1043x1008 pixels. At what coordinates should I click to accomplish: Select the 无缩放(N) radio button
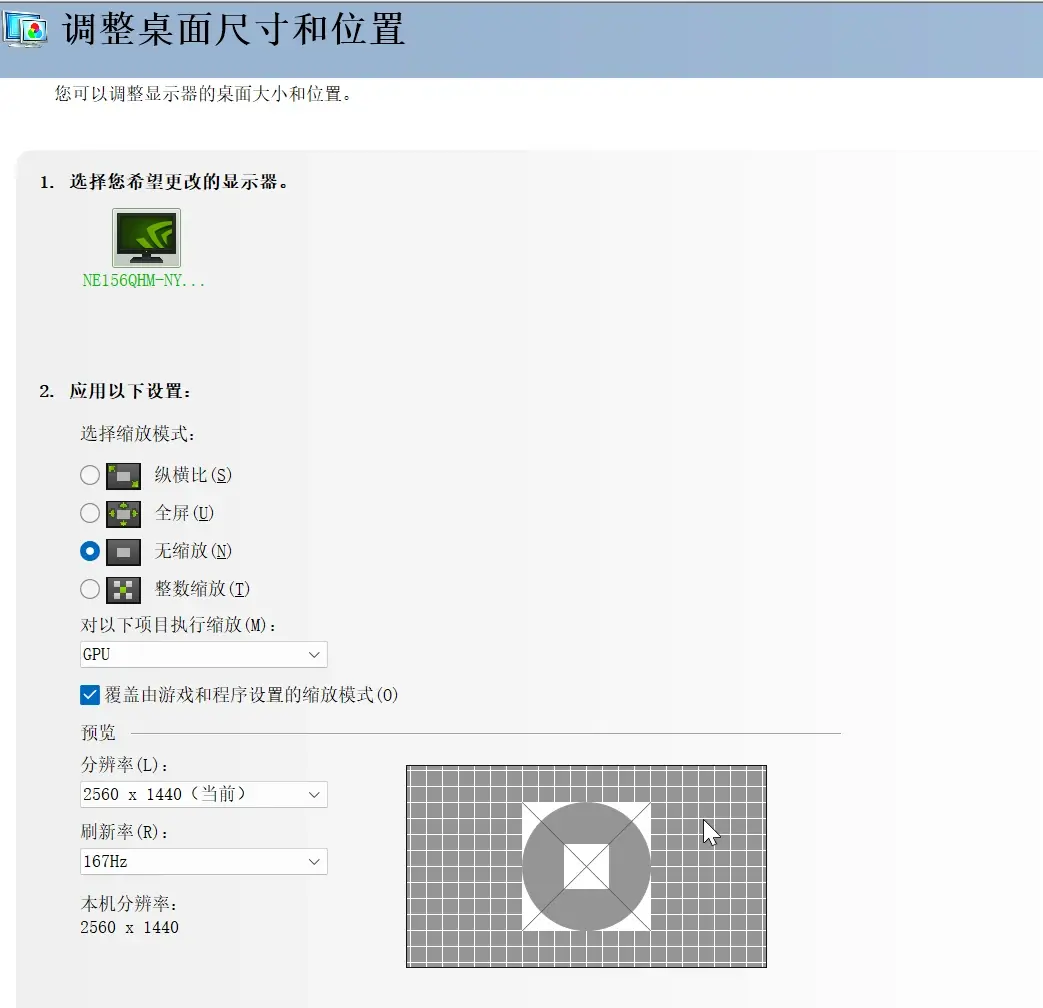click(x=90, y=551)
